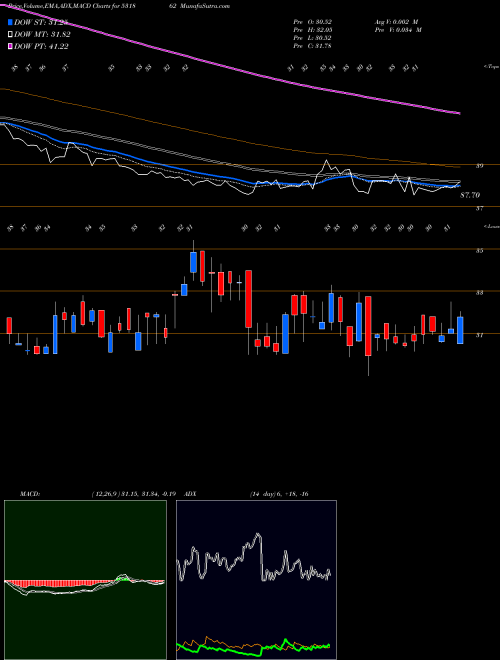This screenshot has width=500, height=660.
Task: Click the Pre L low price value
Action: pos(322,37)
